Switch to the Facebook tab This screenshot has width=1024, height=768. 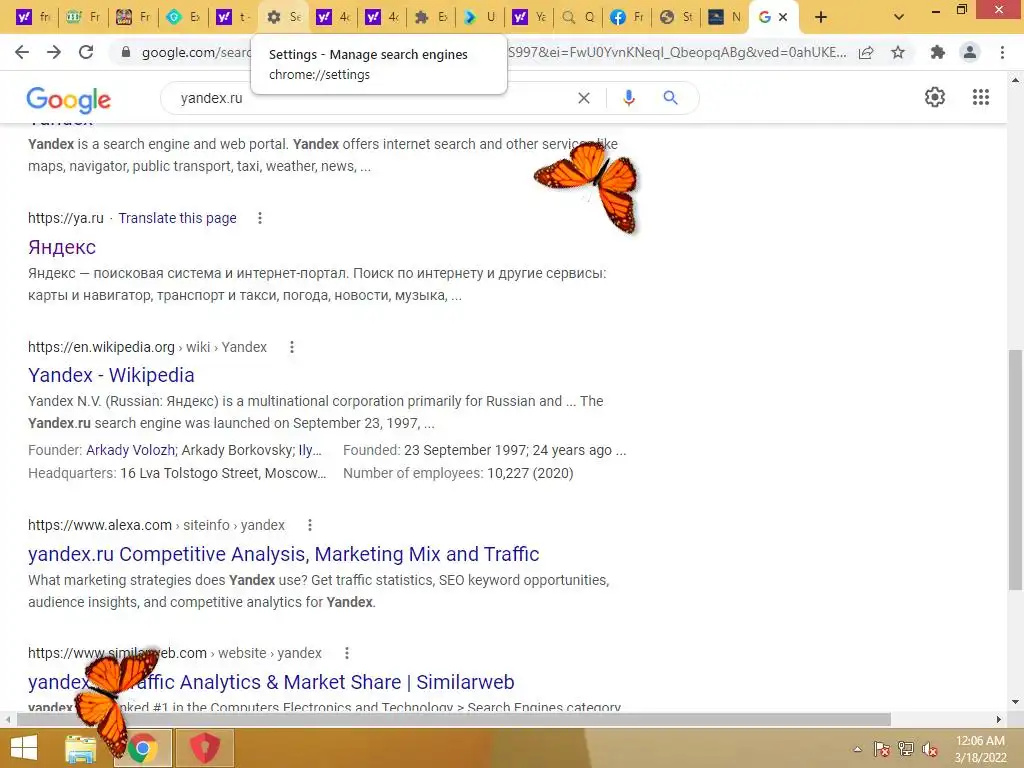(x=627, y=18)
